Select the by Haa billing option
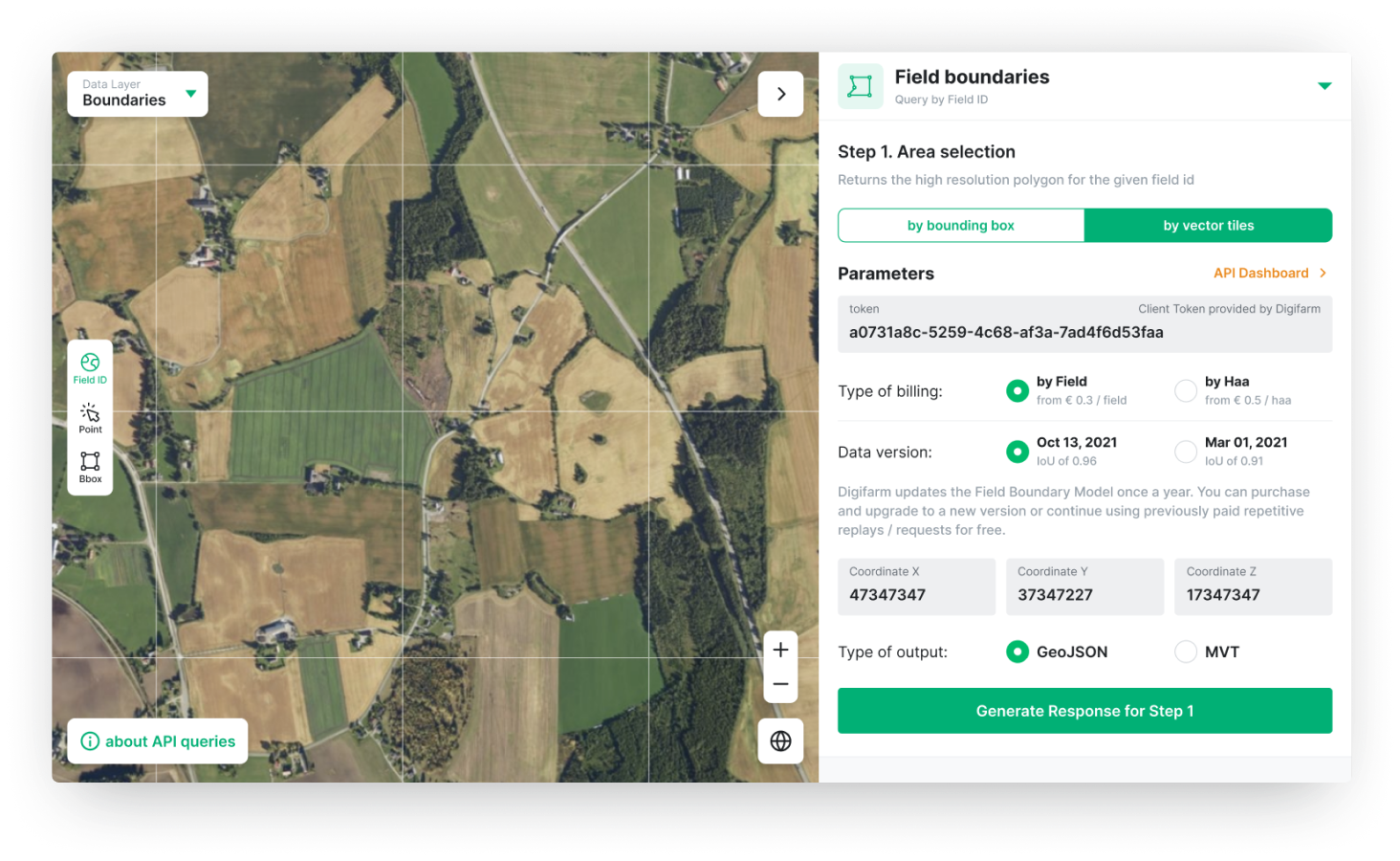The height and width of the screenshot is (861, 1400). click(x=1185, y=390)
